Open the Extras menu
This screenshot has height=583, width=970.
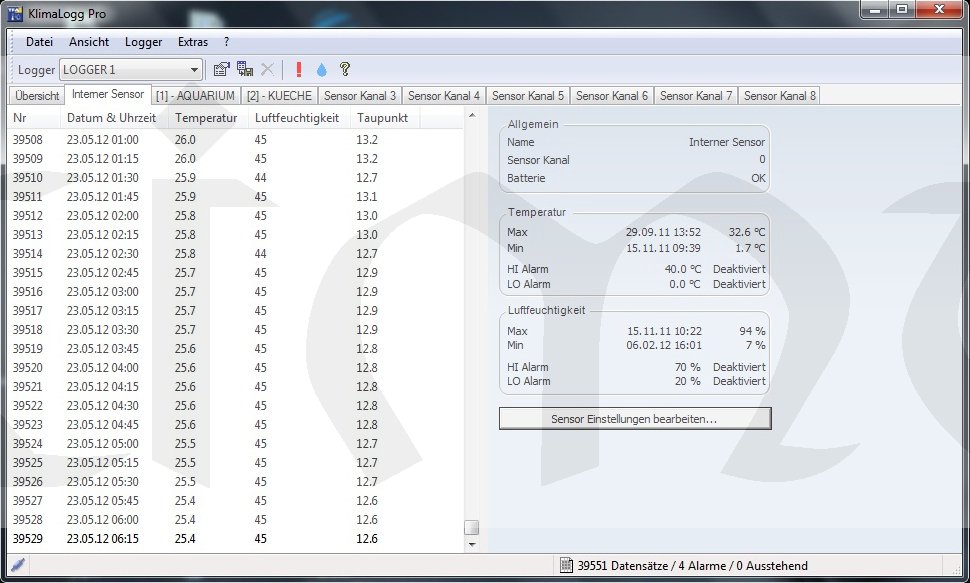tap(192, 42)
